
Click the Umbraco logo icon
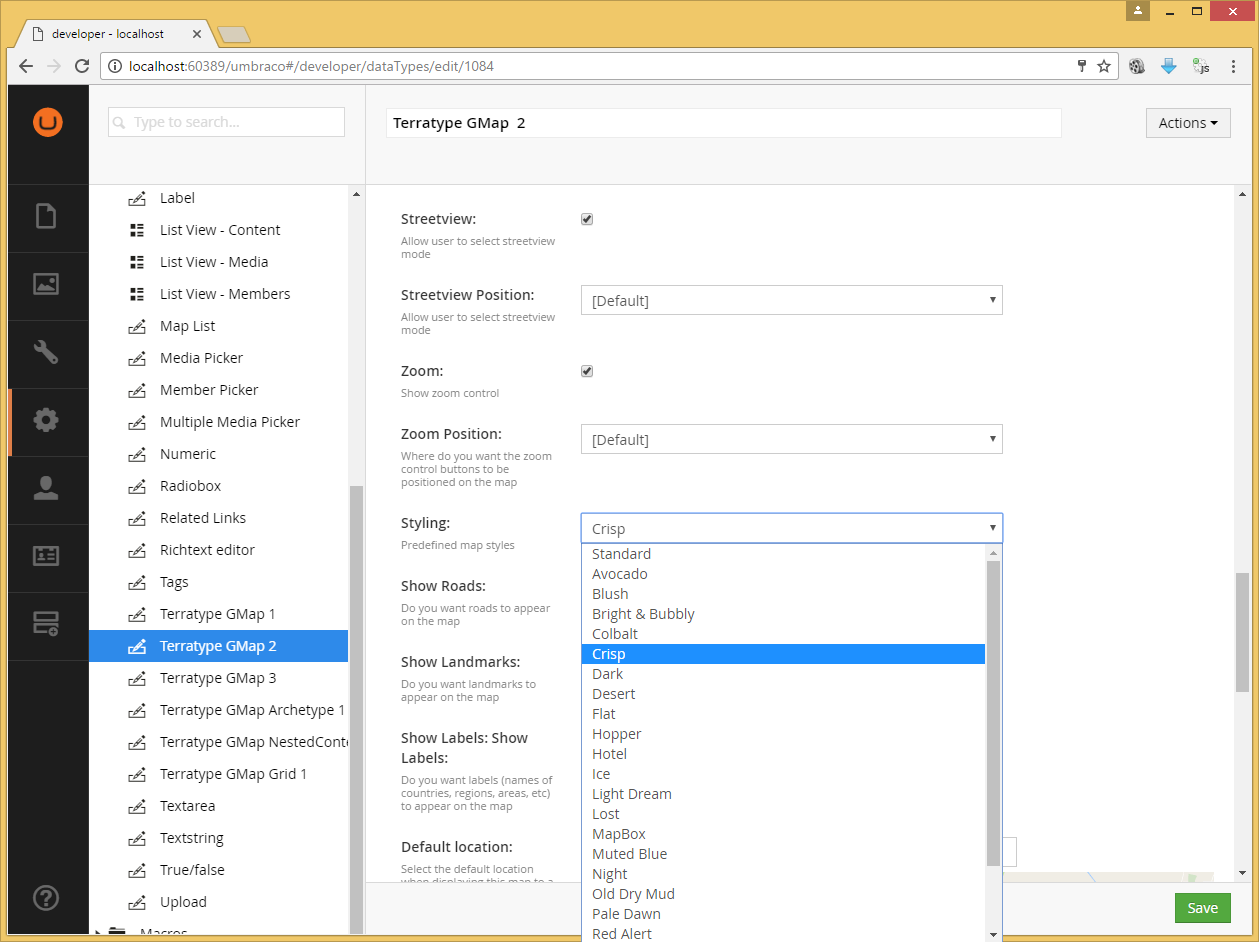click(48, 122)
